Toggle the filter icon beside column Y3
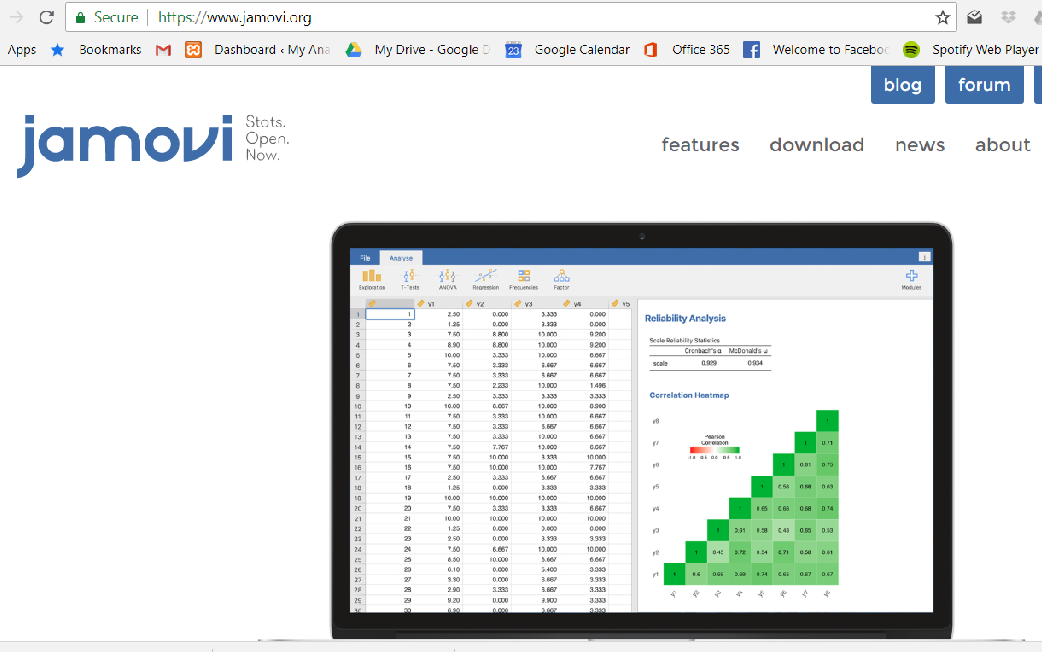1042x652 pixels. point(516,304)
